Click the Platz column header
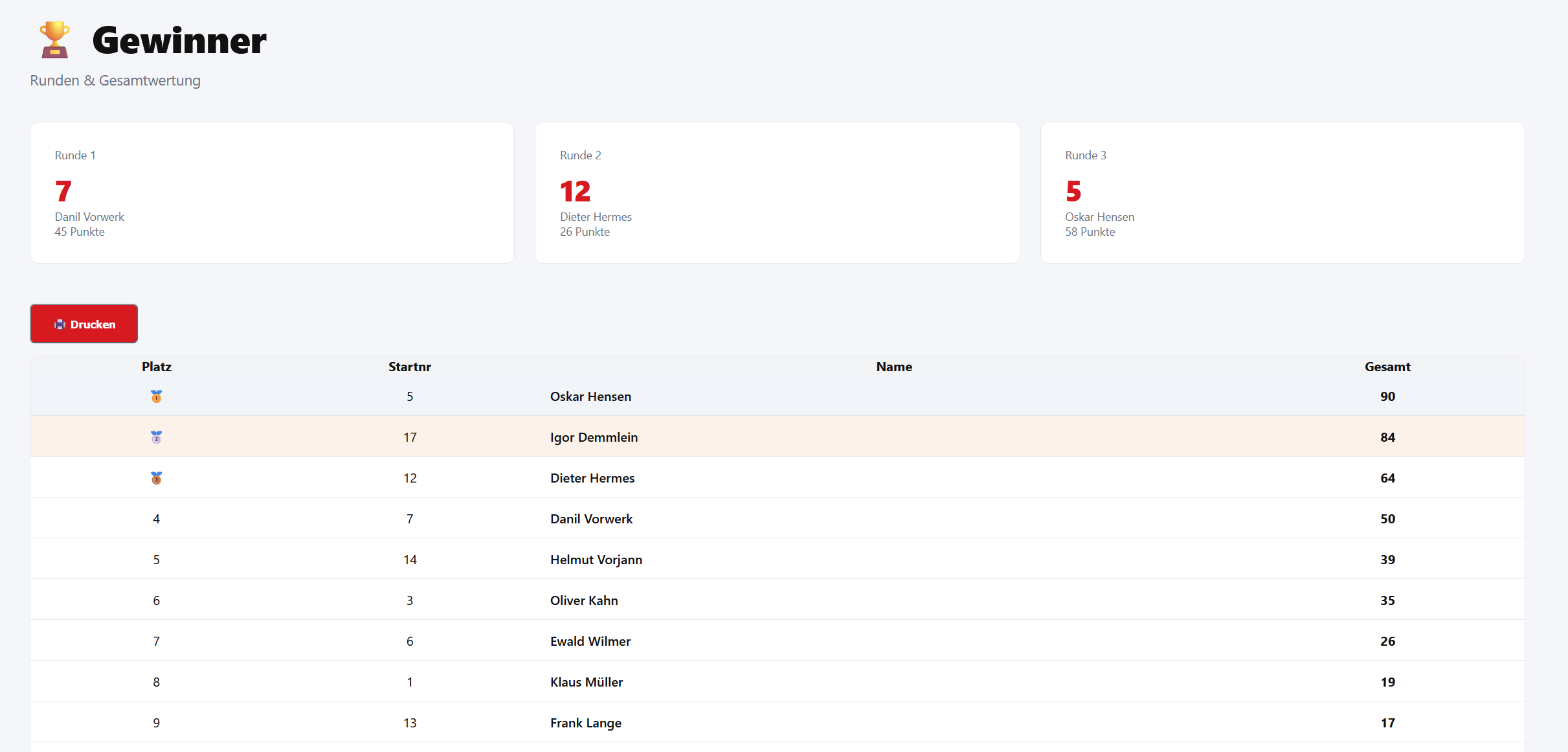 tap(156, 367)
